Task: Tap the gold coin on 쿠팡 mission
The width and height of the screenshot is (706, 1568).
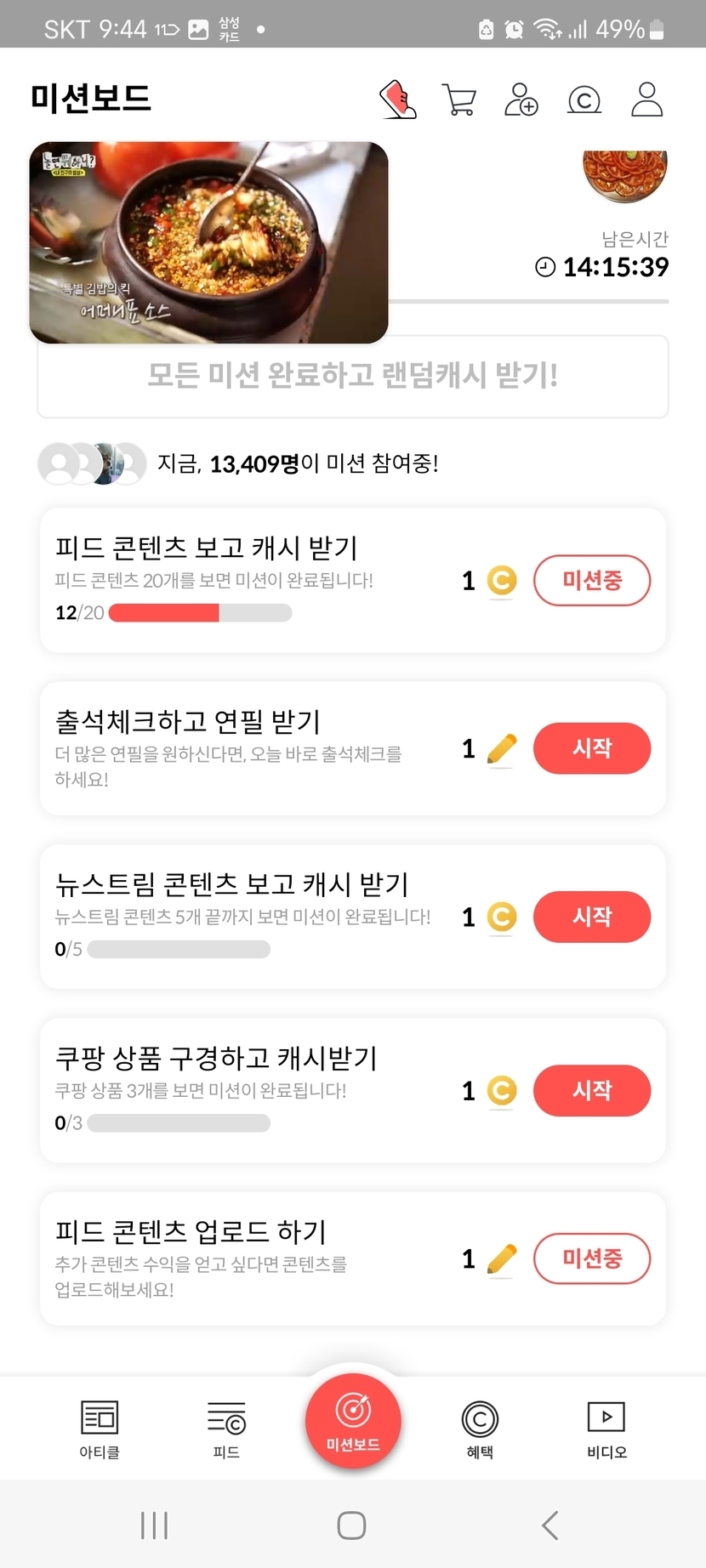Action: [x=502, y=1090]
